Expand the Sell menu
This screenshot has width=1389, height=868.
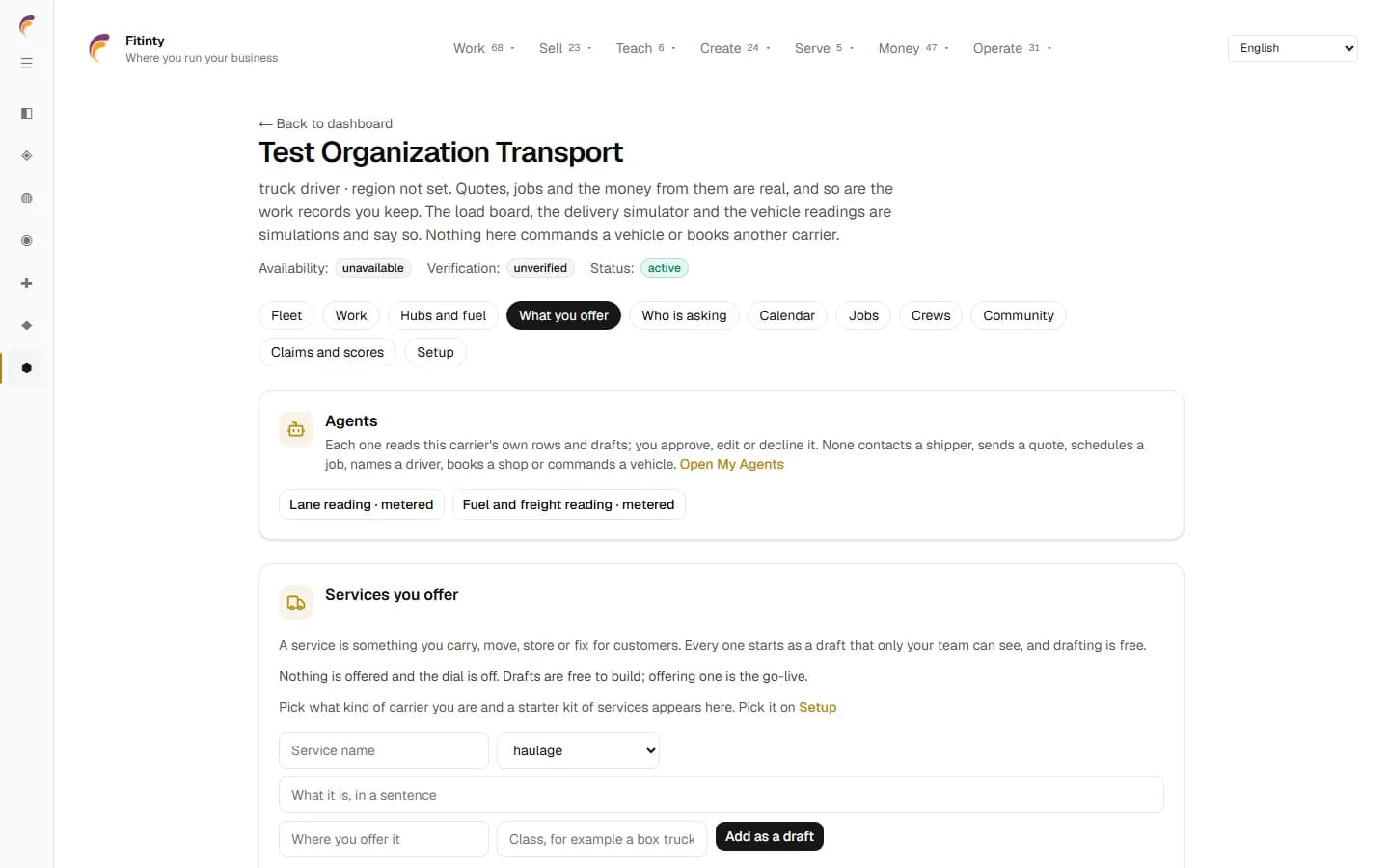coord(565,48)
